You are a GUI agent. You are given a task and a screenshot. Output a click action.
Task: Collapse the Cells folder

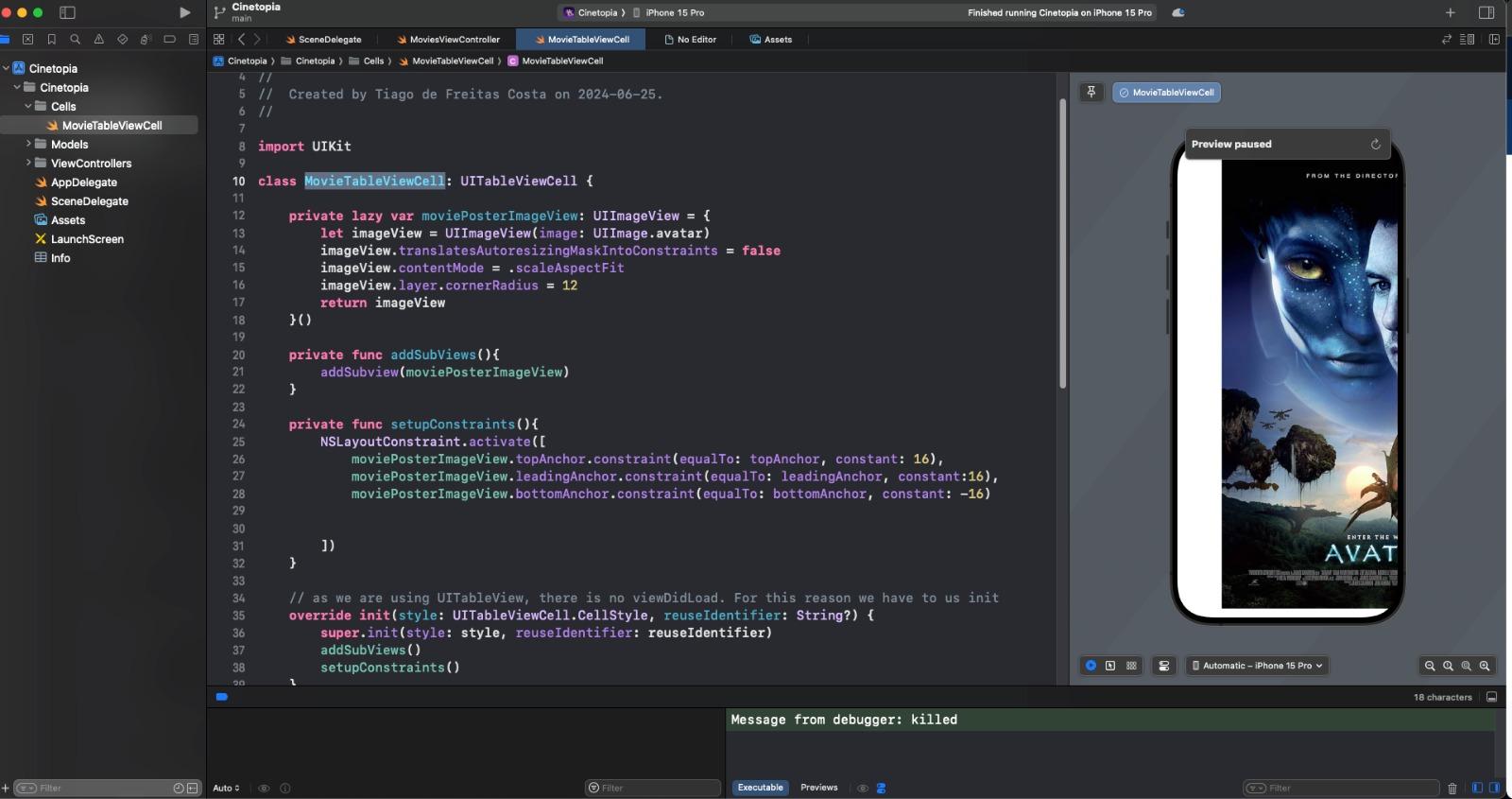pyautogui.click(x=28, y=106)
